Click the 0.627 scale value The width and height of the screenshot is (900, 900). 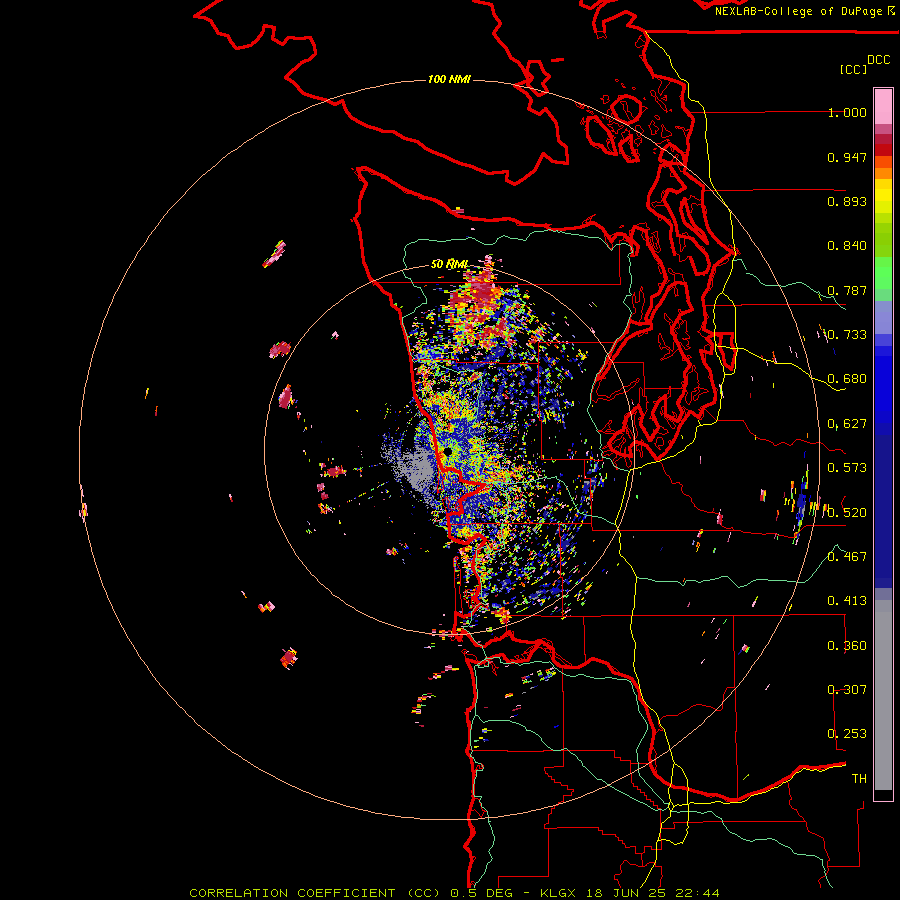coord(847,424)
